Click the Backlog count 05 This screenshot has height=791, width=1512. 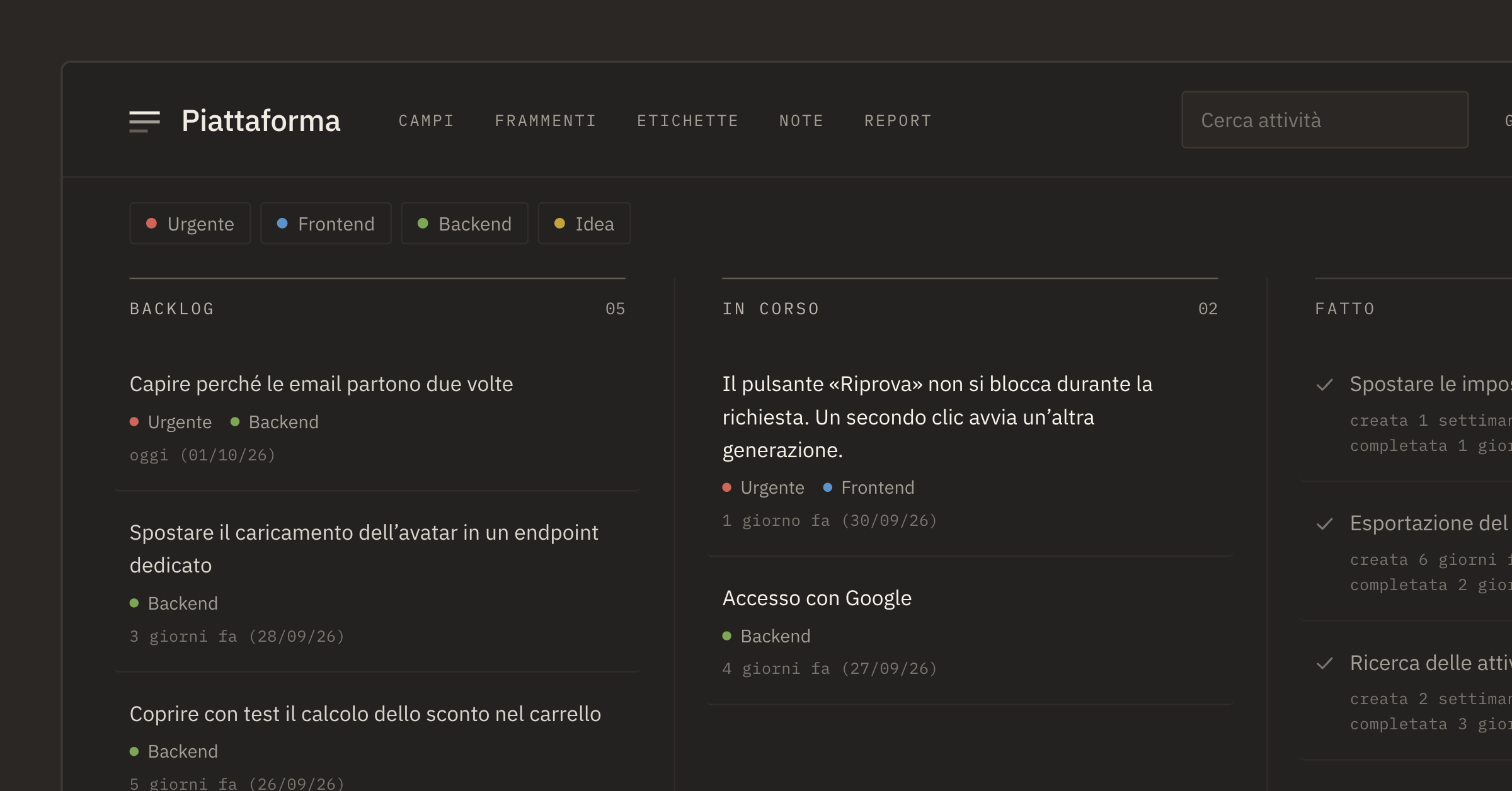tap(616, 309)
